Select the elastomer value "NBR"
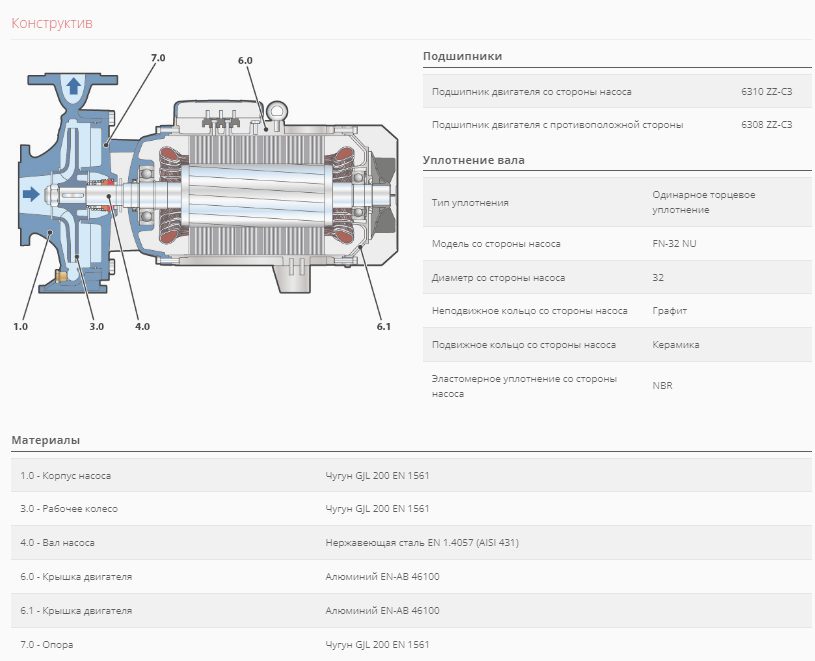815x661 pixels. click(x=662, y=386)
